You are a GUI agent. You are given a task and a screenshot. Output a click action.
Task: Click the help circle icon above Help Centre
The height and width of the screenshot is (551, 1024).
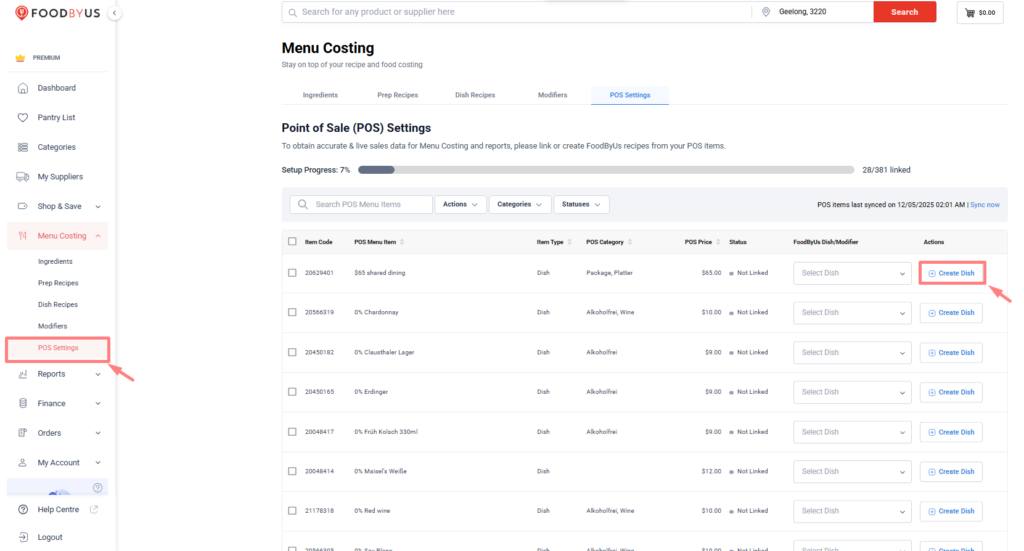pos(97,488)
